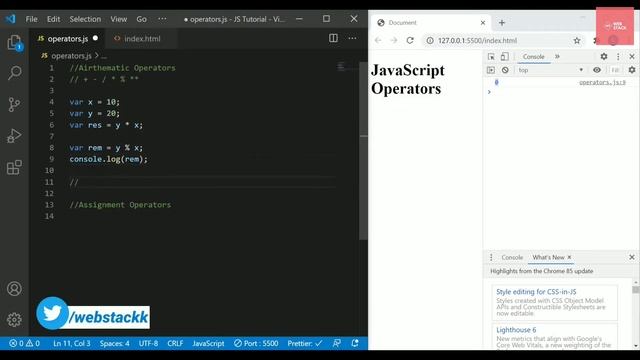The height and width of the screenshot is (360, 640).
Task: Open the Go menu
Action: coord(142,19)
